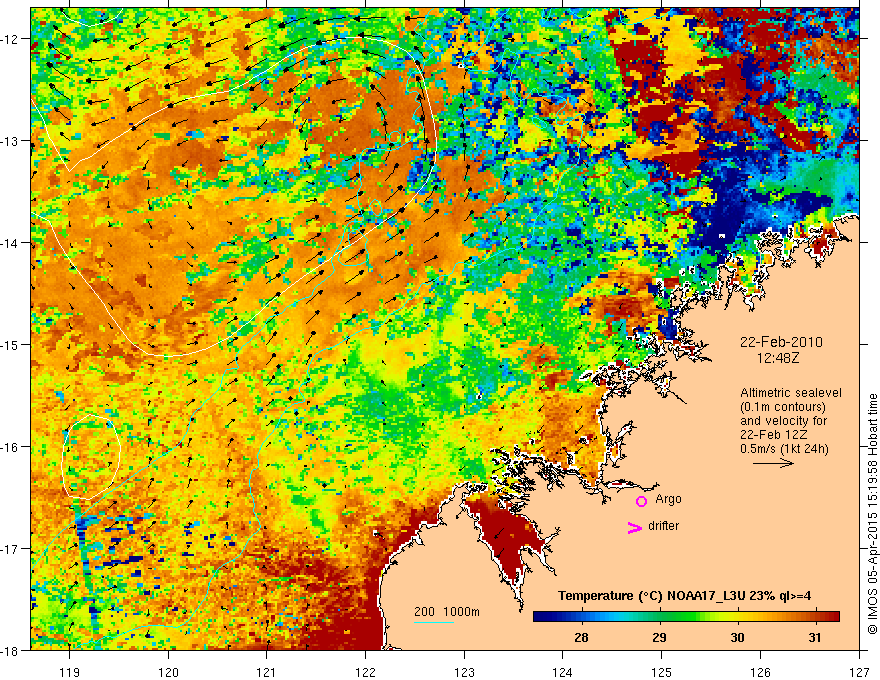Click the 'drifter' legend label
880x680 pixels.
point(663,526)
